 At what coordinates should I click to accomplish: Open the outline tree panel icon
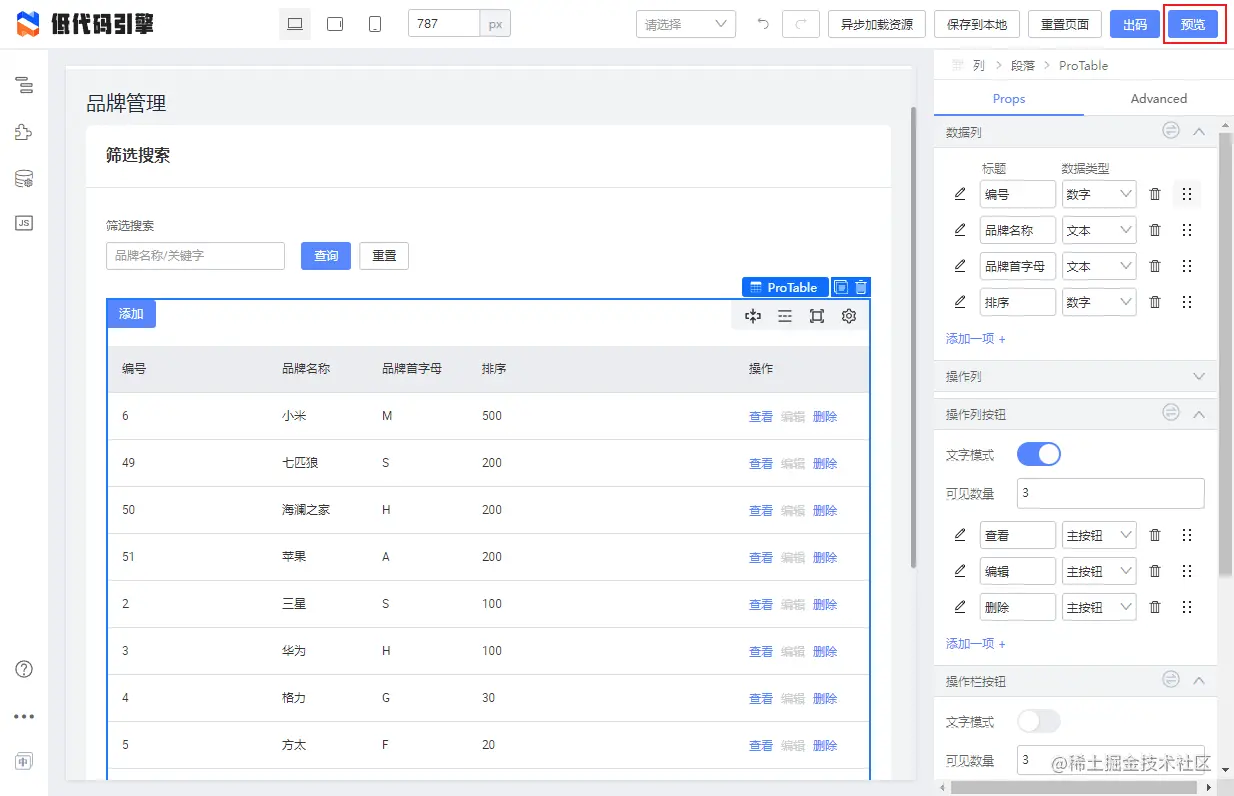tap(24, 85)
